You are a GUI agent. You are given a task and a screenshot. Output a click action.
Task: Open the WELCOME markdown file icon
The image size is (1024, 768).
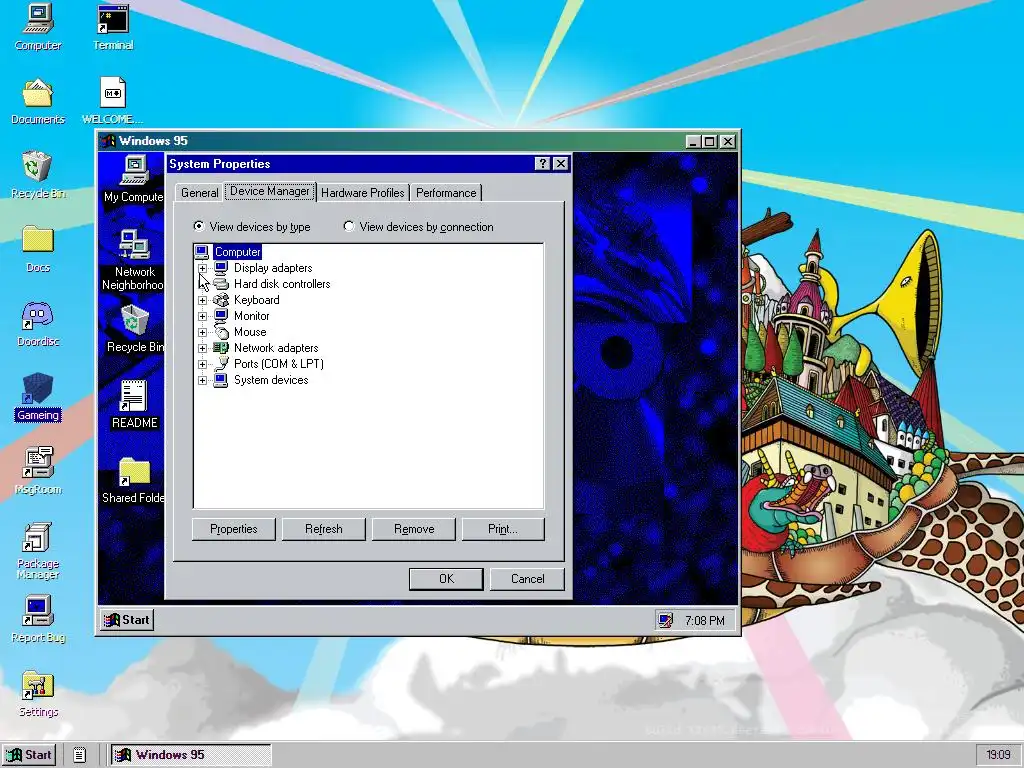point(112,93)
